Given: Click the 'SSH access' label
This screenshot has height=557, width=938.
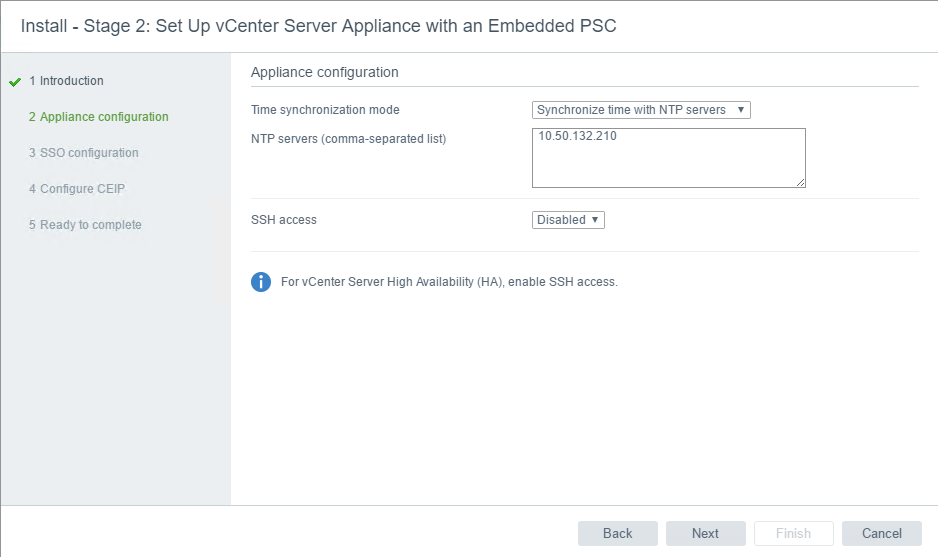Looking at the screenshot, I should (x=284, y=220).
